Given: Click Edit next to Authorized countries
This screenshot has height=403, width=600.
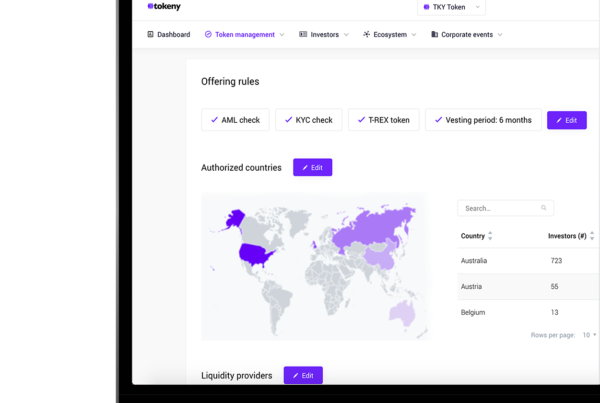Looking at the screenshot, I should (313, 167).
